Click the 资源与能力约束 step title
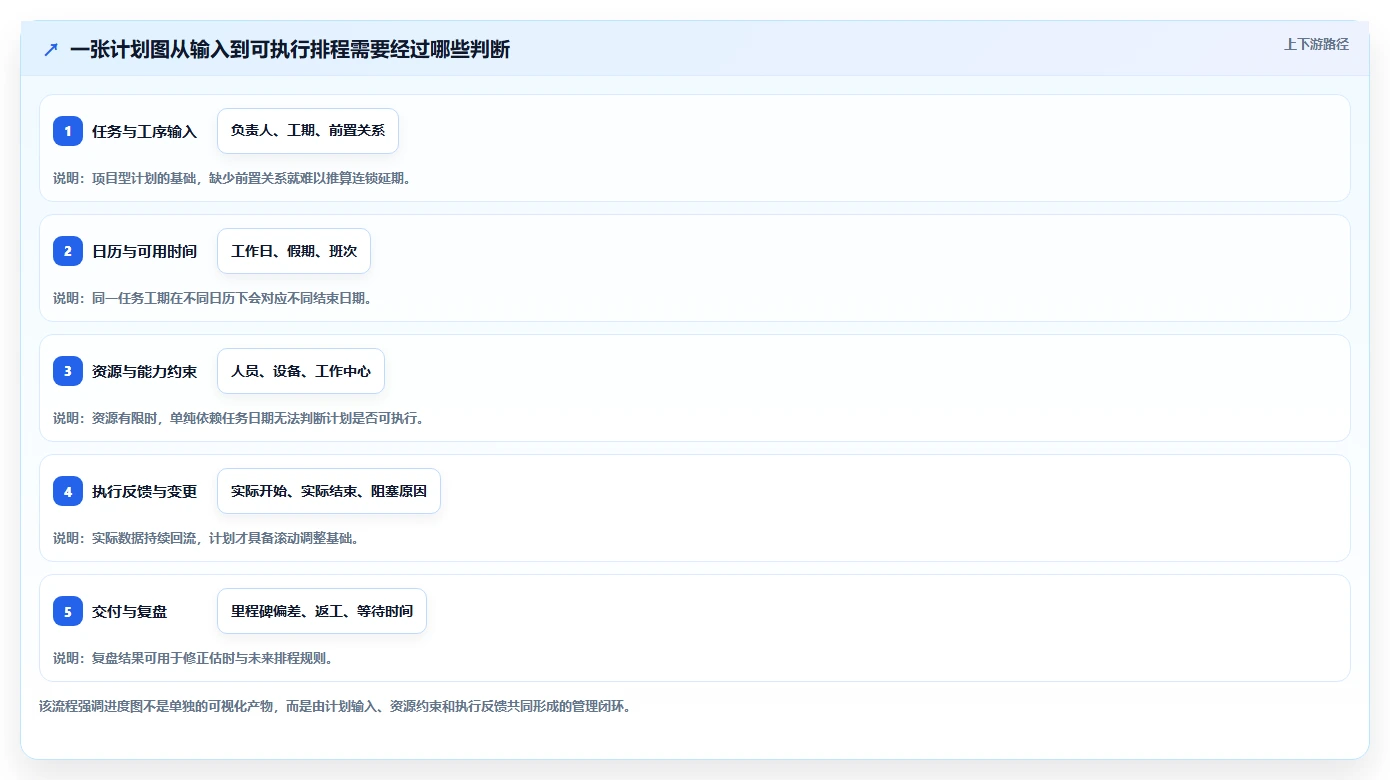Image resolution: width=1390 pixels, height=780 pixels. coord(144,371)
